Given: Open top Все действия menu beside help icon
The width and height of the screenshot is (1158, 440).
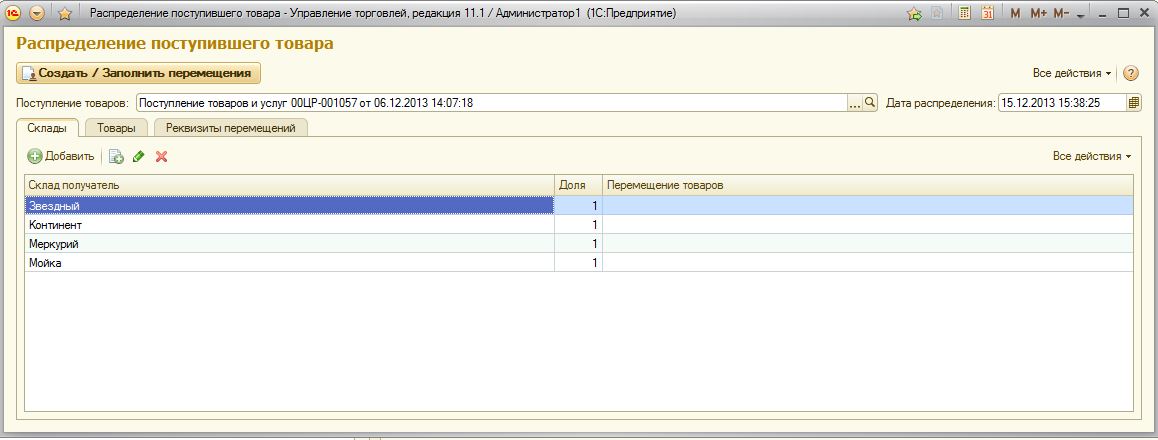Looking at the screenshot, I should pos(1072,73).
